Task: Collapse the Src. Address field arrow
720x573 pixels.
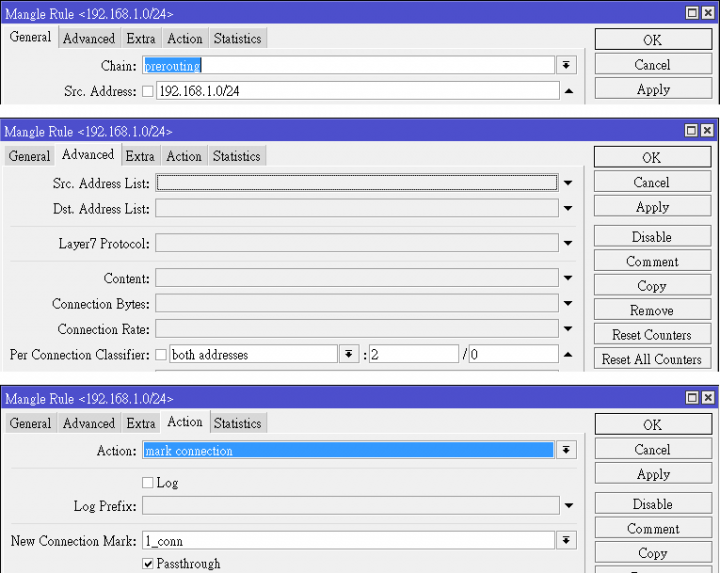Action: [x=569, y=91]
